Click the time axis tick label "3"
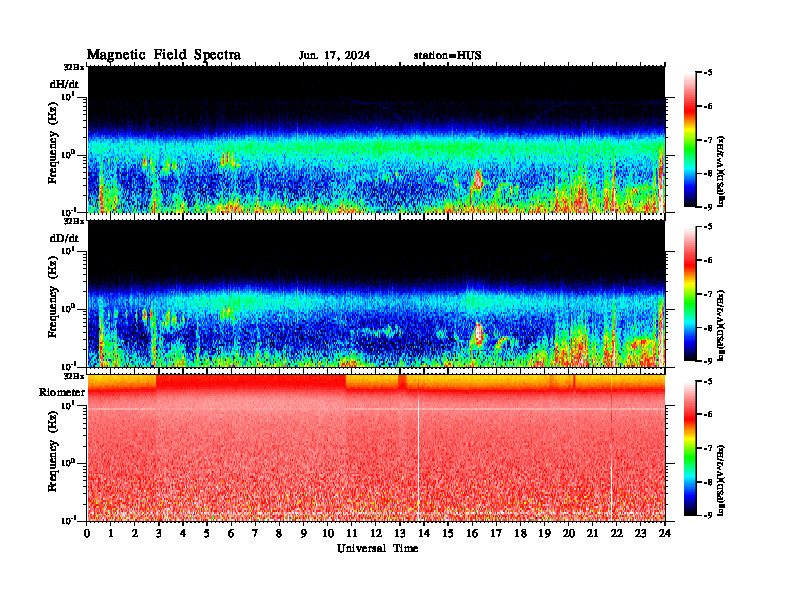This screenshot has width=792, height=612. [x=159, y=533]
